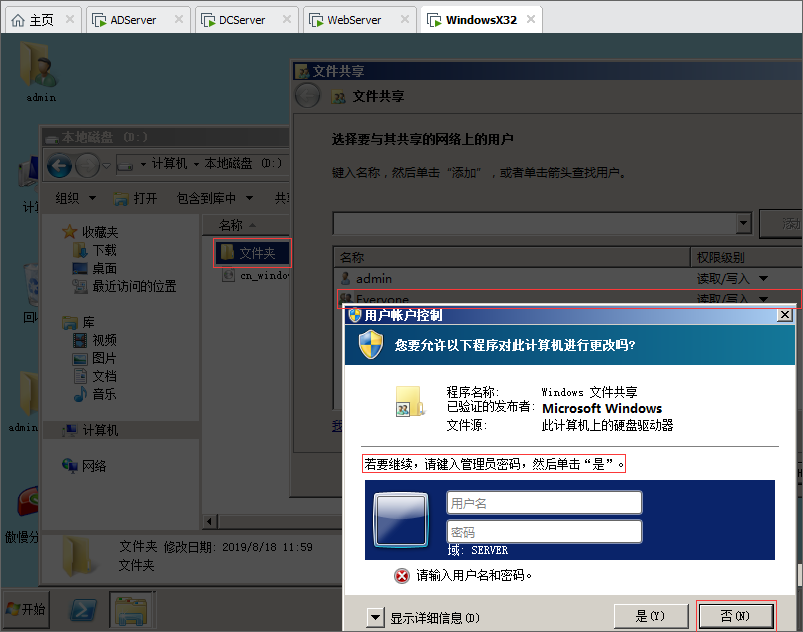This screenshot has height=632, width=803.
Task: Open Videos (视频) library
Action: [95, 340]
